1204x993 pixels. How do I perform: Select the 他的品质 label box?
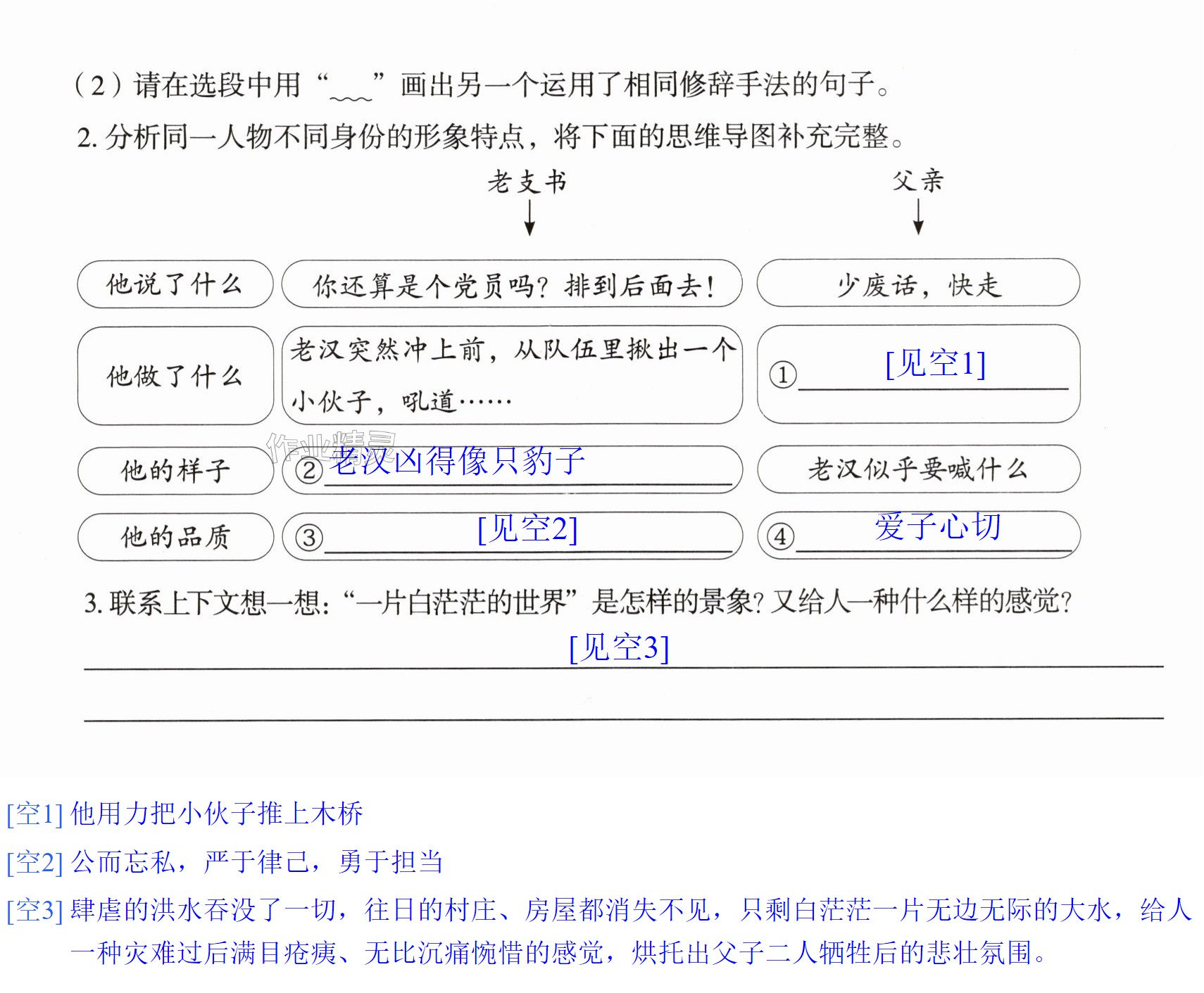[175, 537]
